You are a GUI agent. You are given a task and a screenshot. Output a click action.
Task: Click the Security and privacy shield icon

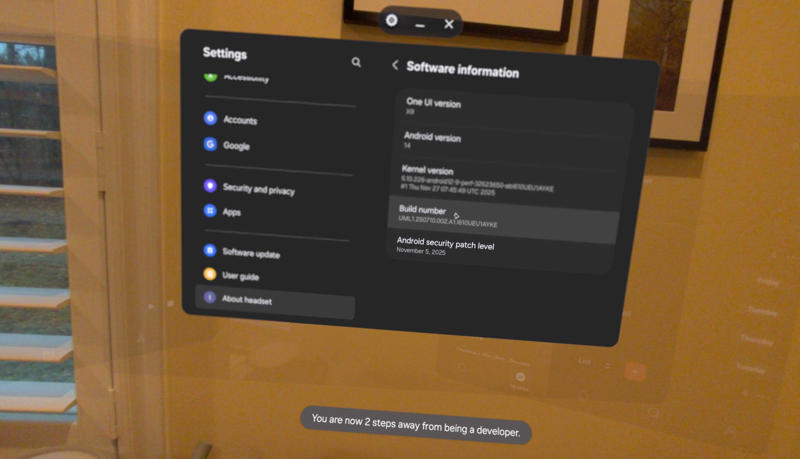[x=210, y=186]
